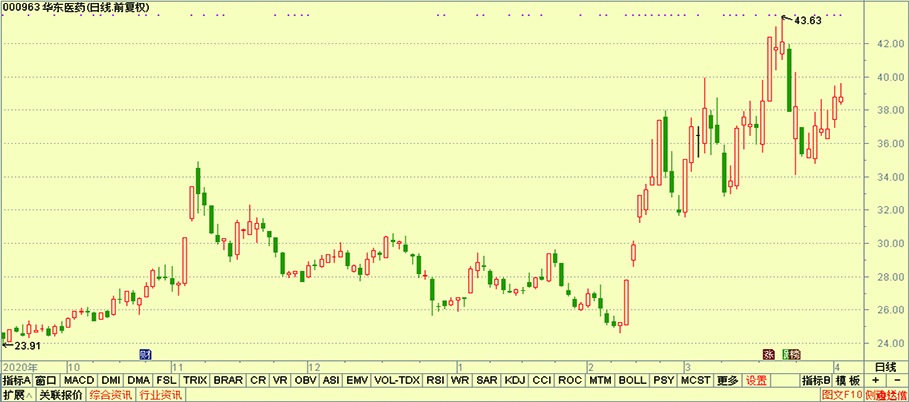The image size is (909, 402).
Task: Click the overlapped red 侧边栏 corner button
Action: pos(886,396)
